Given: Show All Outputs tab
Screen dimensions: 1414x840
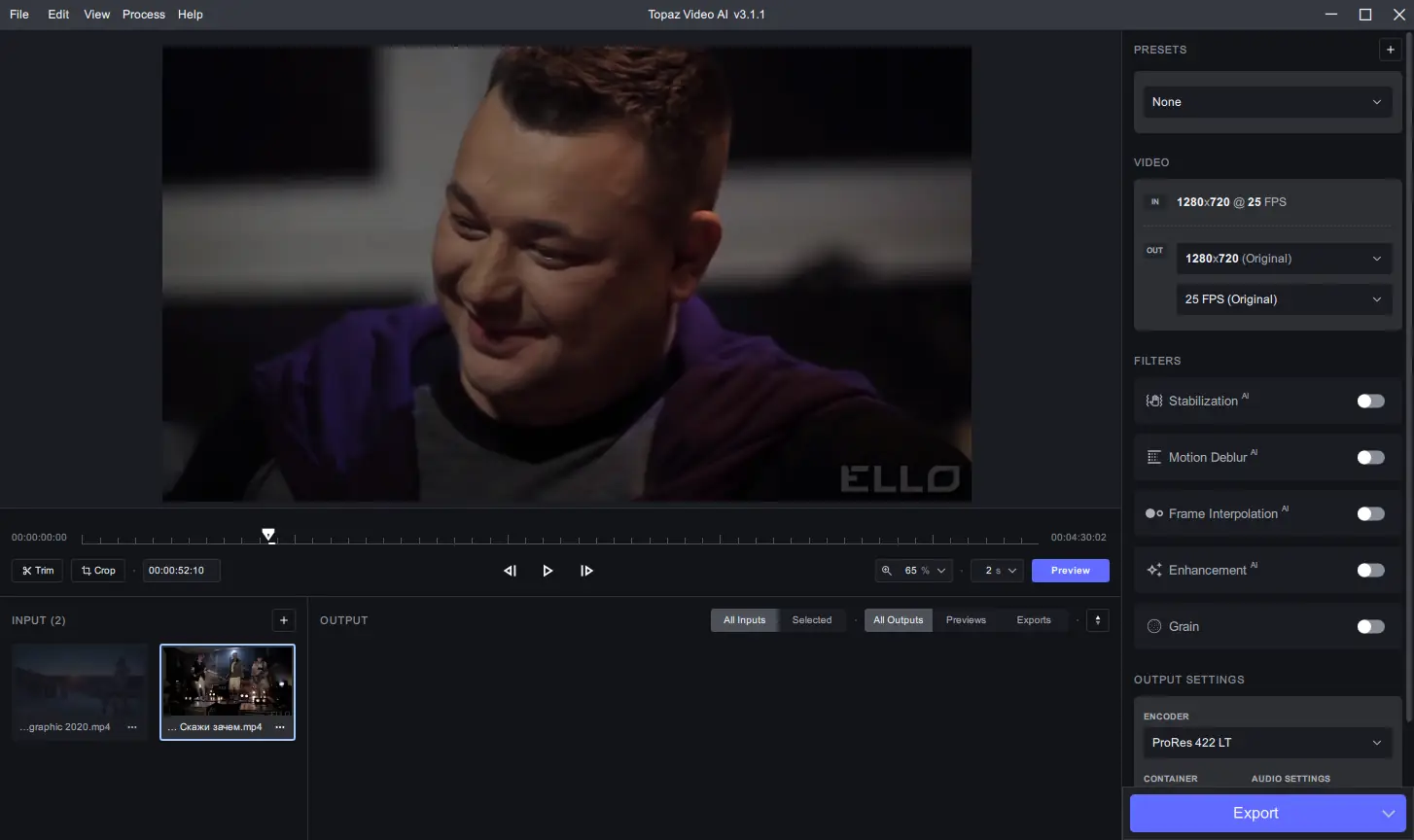Looking at the screenshot, I should [899, 620].
